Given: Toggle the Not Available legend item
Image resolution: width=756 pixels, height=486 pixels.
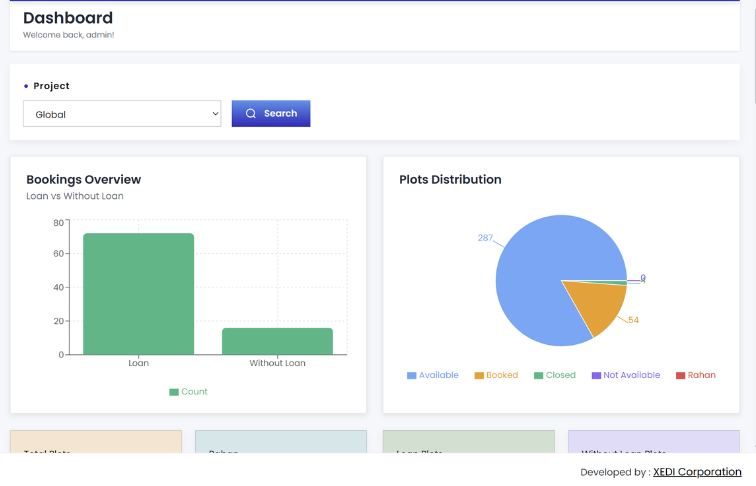Looking at the screenshot, I should 626,375.
